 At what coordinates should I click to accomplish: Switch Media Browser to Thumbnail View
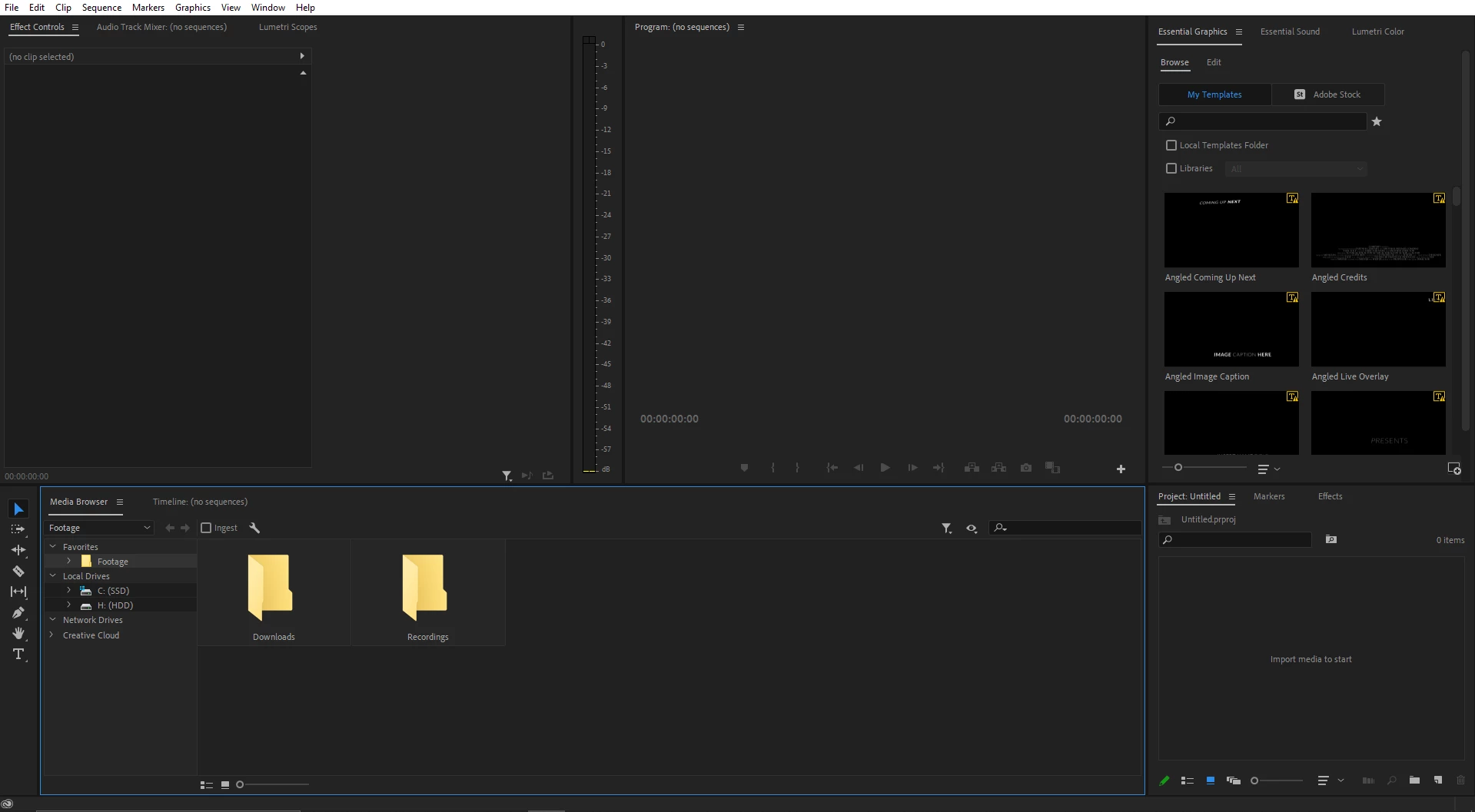(225, 784)
